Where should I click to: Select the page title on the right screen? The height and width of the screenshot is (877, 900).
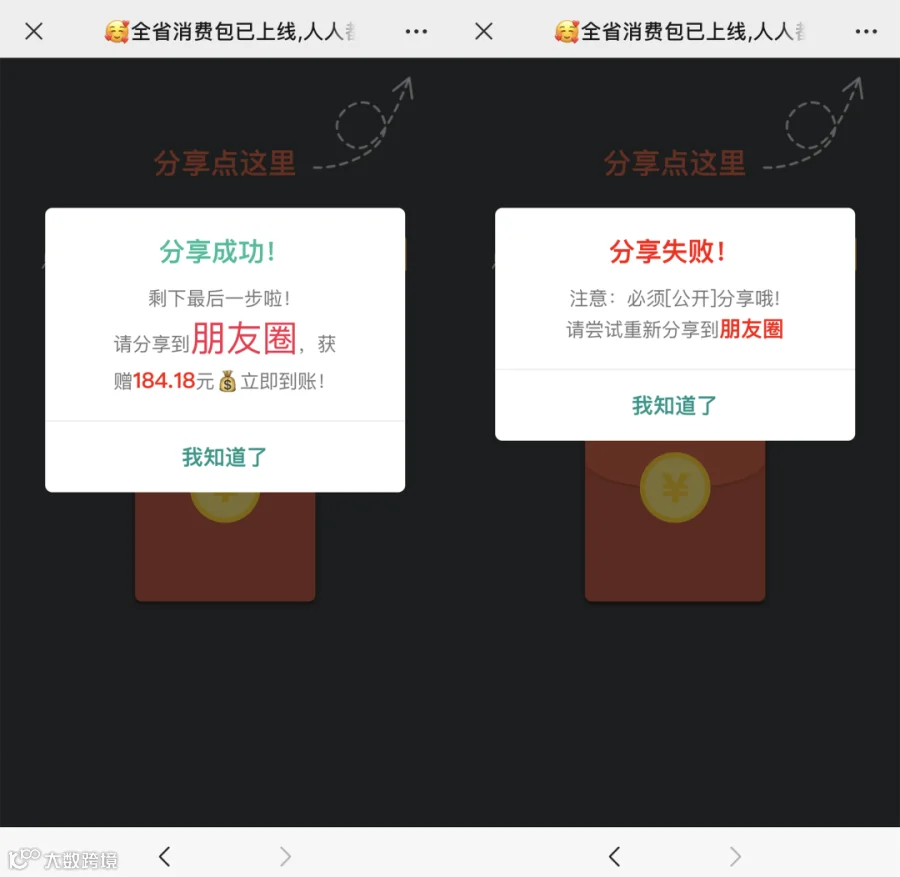(x=680, y=32)
